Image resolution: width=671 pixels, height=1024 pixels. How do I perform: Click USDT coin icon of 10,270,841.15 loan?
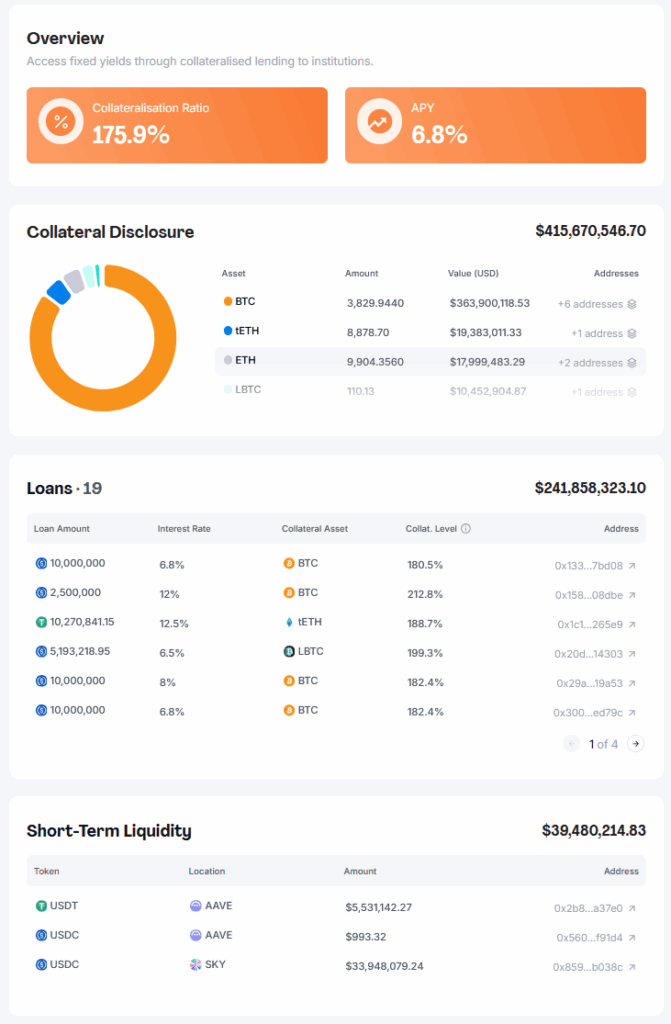(x=41, y=622)
